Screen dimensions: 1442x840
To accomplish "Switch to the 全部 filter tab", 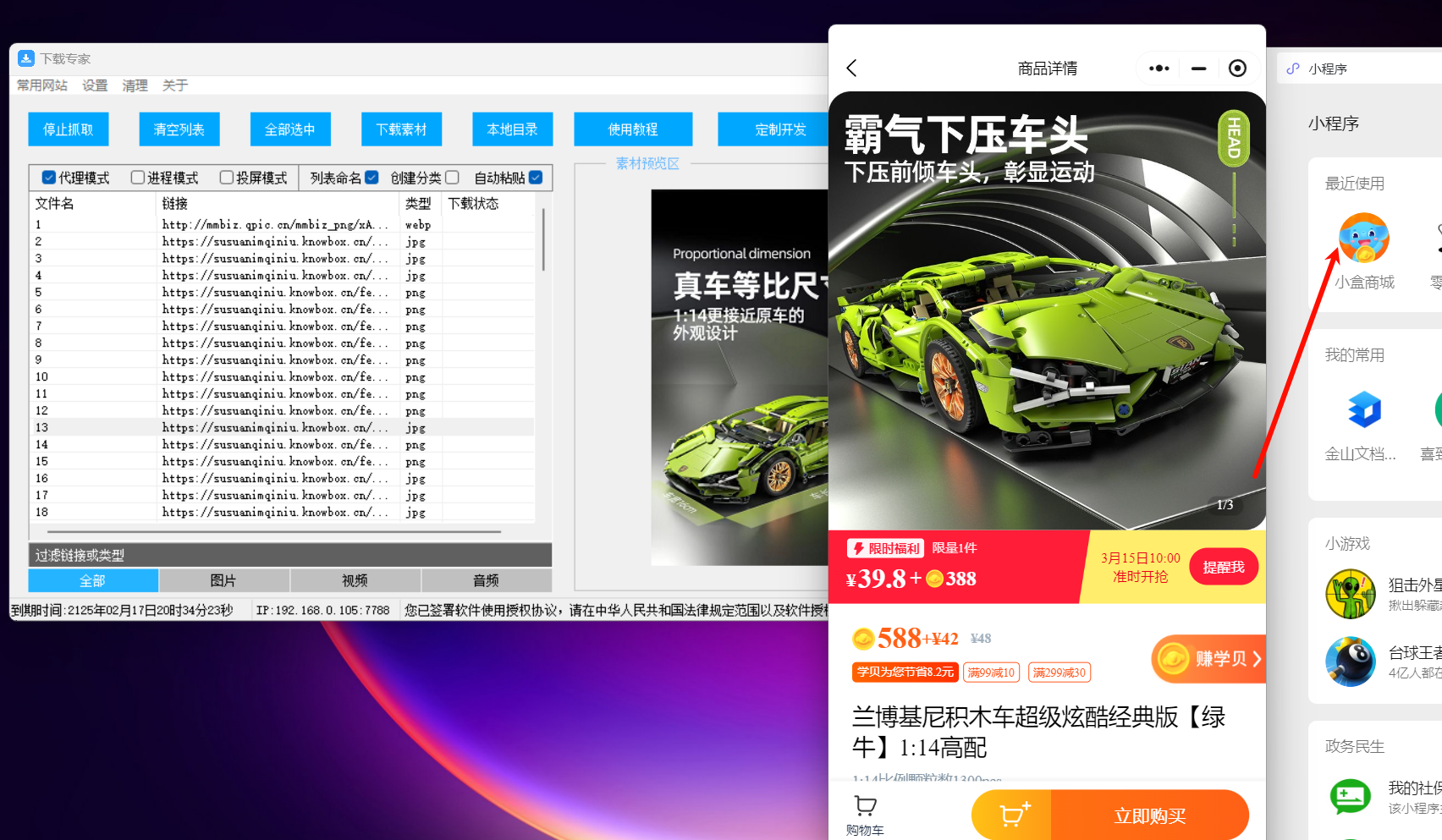I will pyautogui.click(x=93, y=580).
